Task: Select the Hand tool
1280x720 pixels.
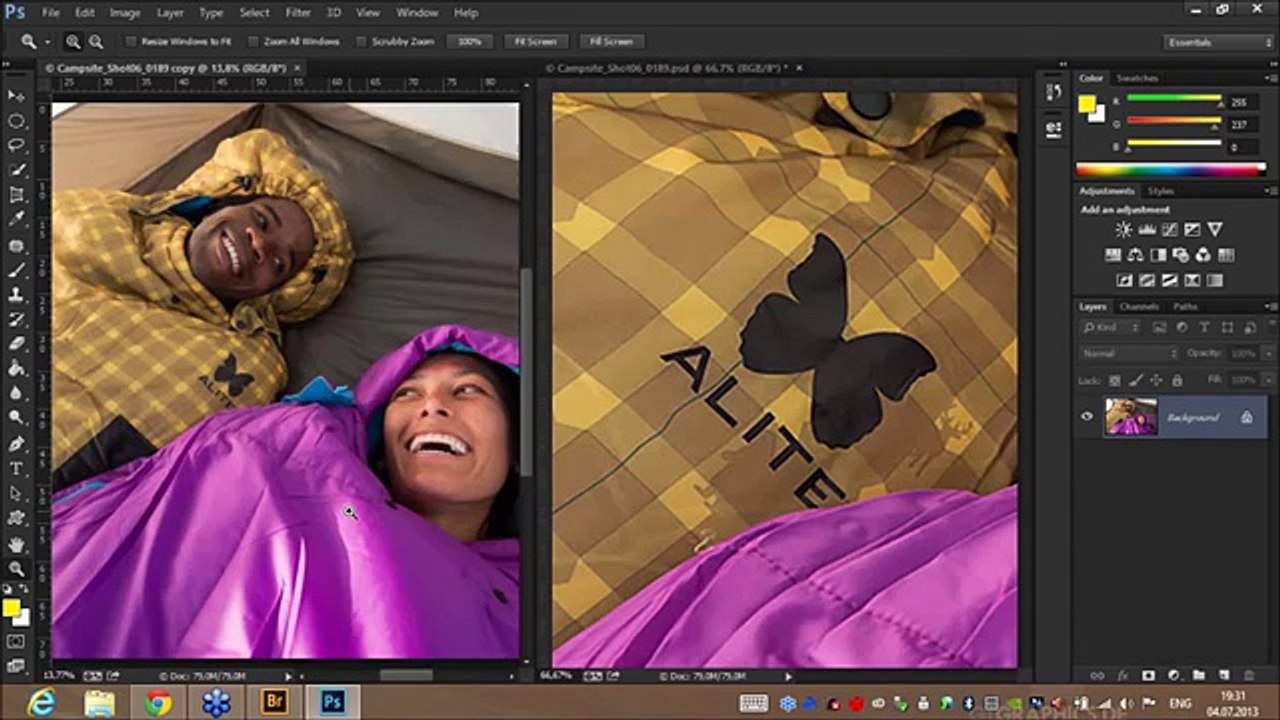Action: click(x=16, y=544)
